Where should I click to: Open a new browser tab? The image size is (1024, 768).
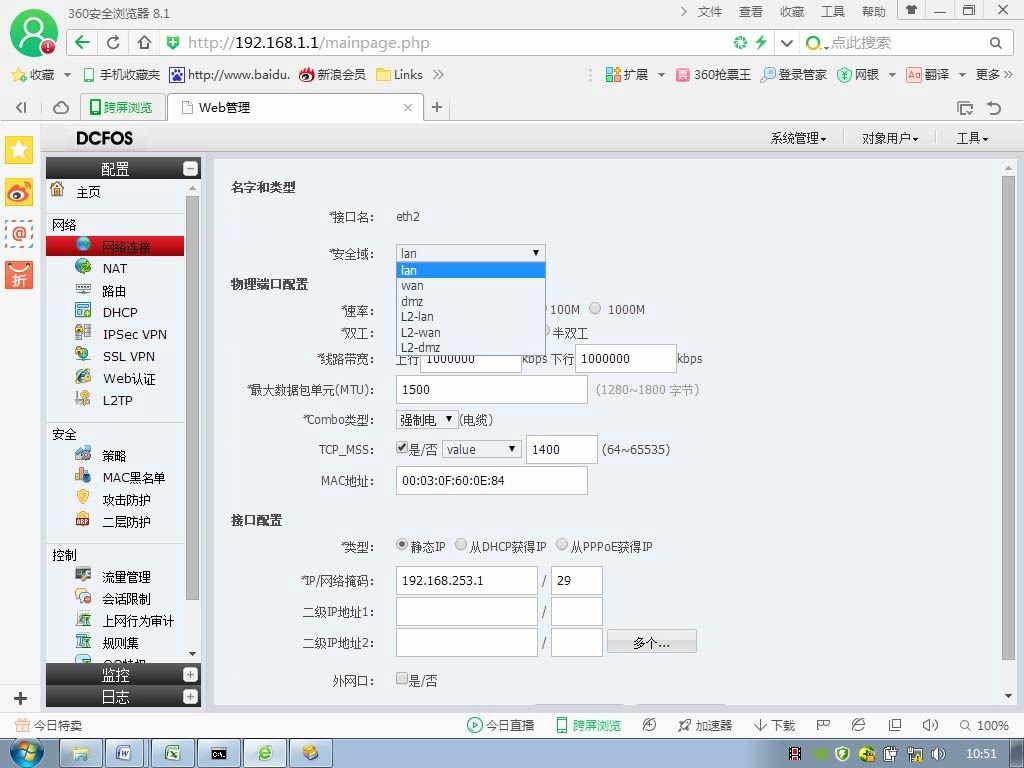click(437, 107)
